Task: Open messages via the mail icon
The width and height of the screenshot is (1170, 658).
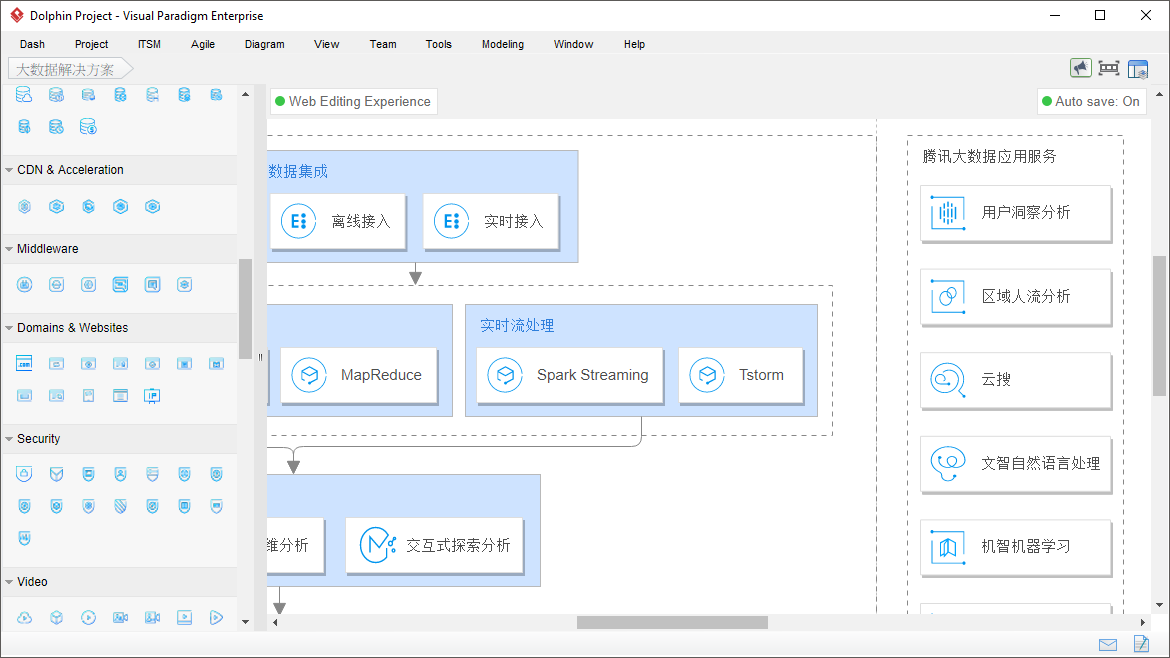Action: [x=1107, y=644]
